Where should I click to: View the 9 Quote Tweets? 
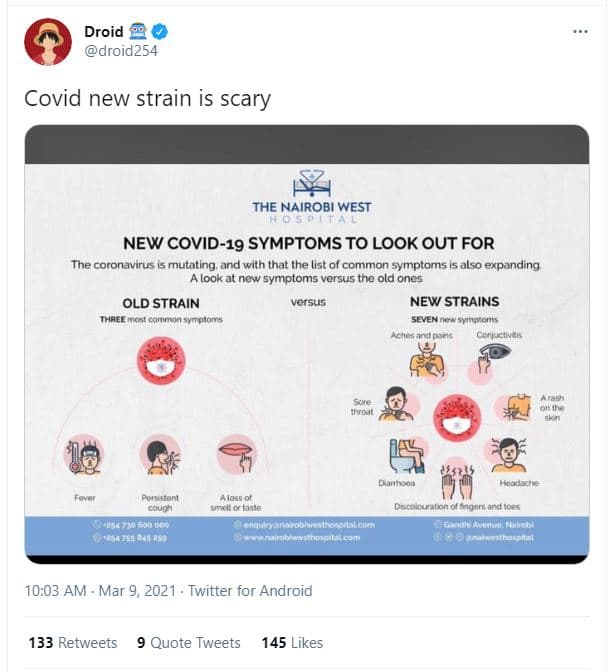coord(189,643)
